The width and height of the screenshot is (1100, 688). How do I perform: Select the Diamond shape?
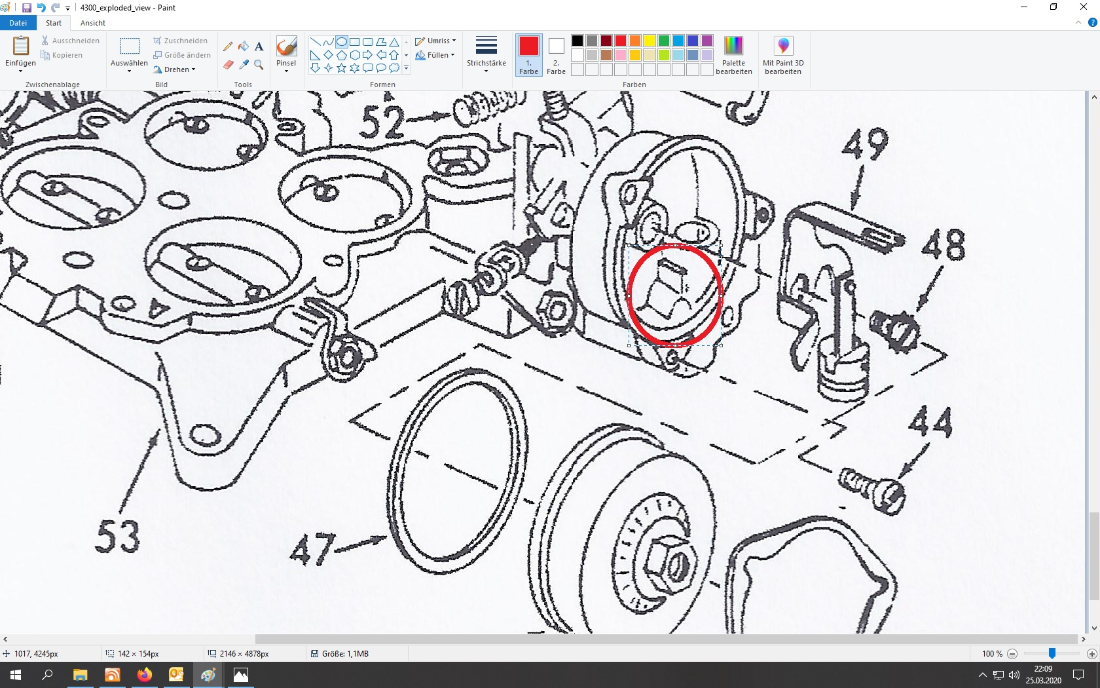tap(328, 55)
